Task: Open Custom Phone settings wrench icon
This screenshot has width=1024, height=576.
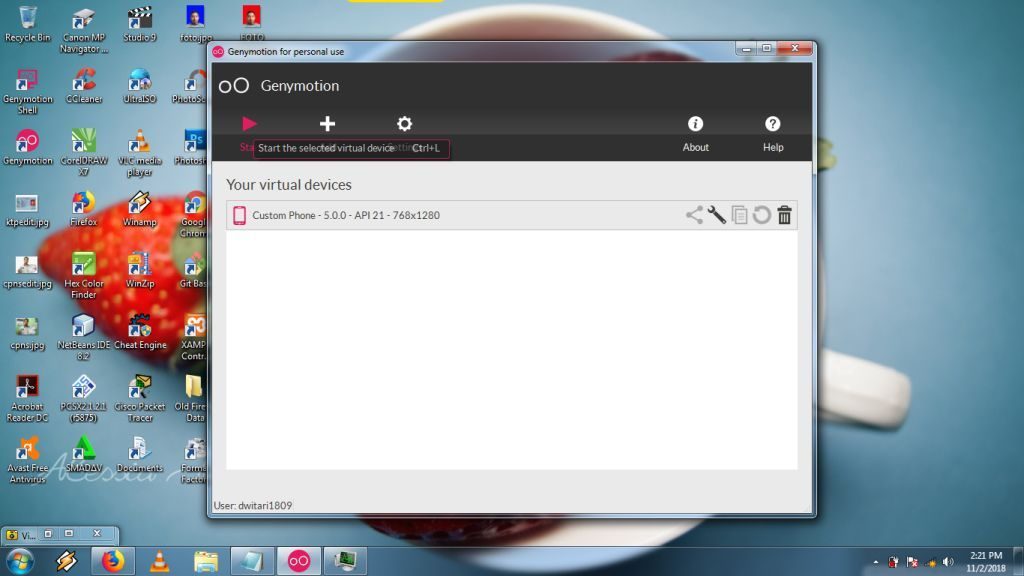Action: [716, 215]
